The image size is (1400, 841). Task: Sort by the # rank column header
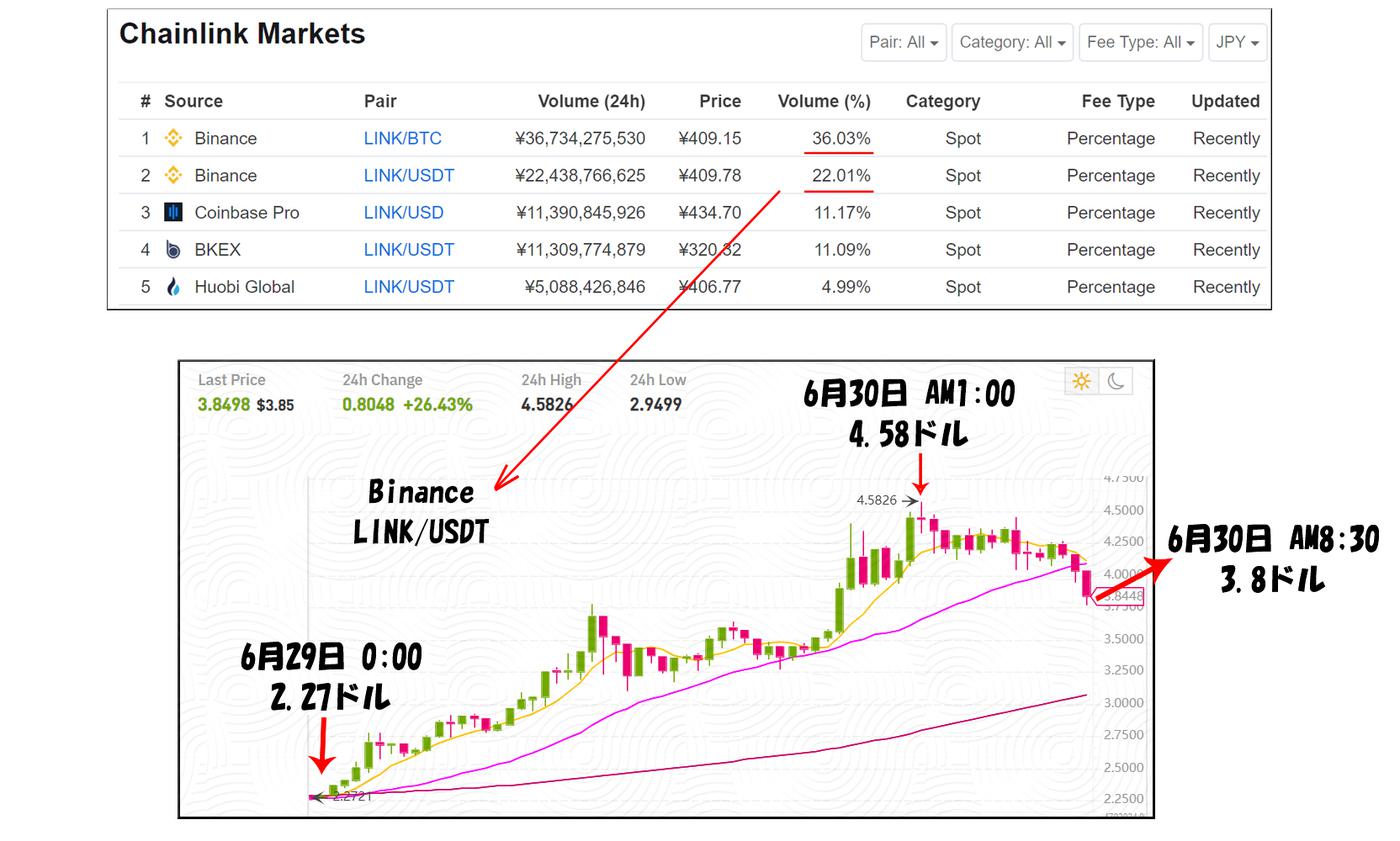pos(146,101)
